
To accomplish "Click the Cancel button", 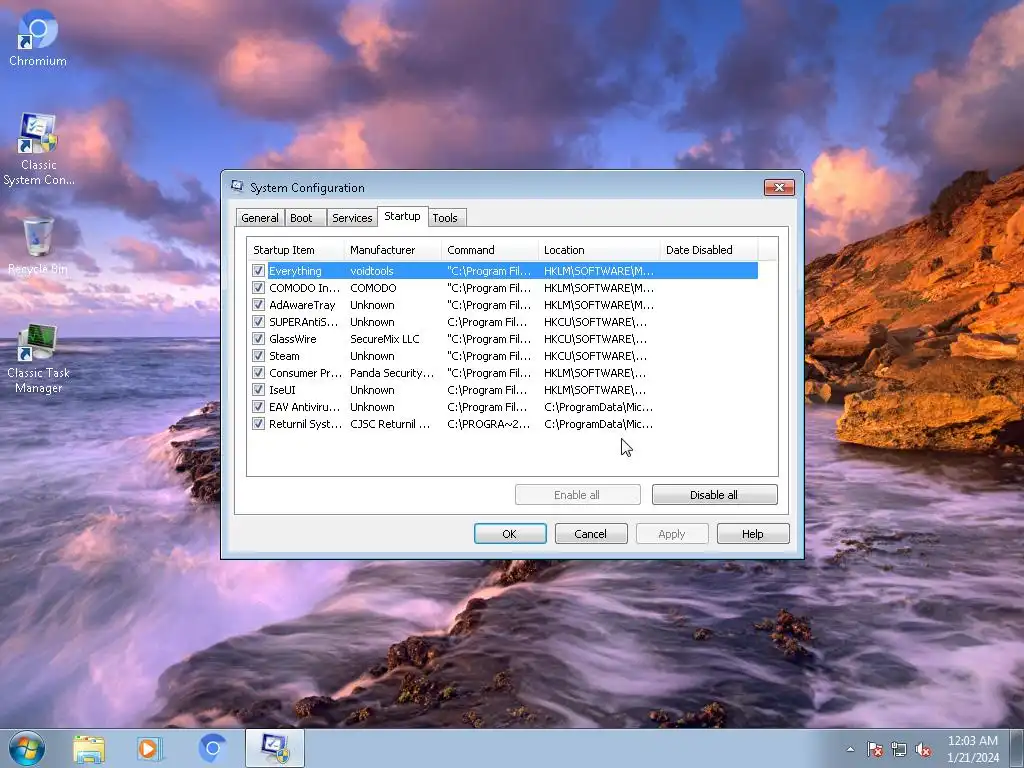I will point(591,534).
